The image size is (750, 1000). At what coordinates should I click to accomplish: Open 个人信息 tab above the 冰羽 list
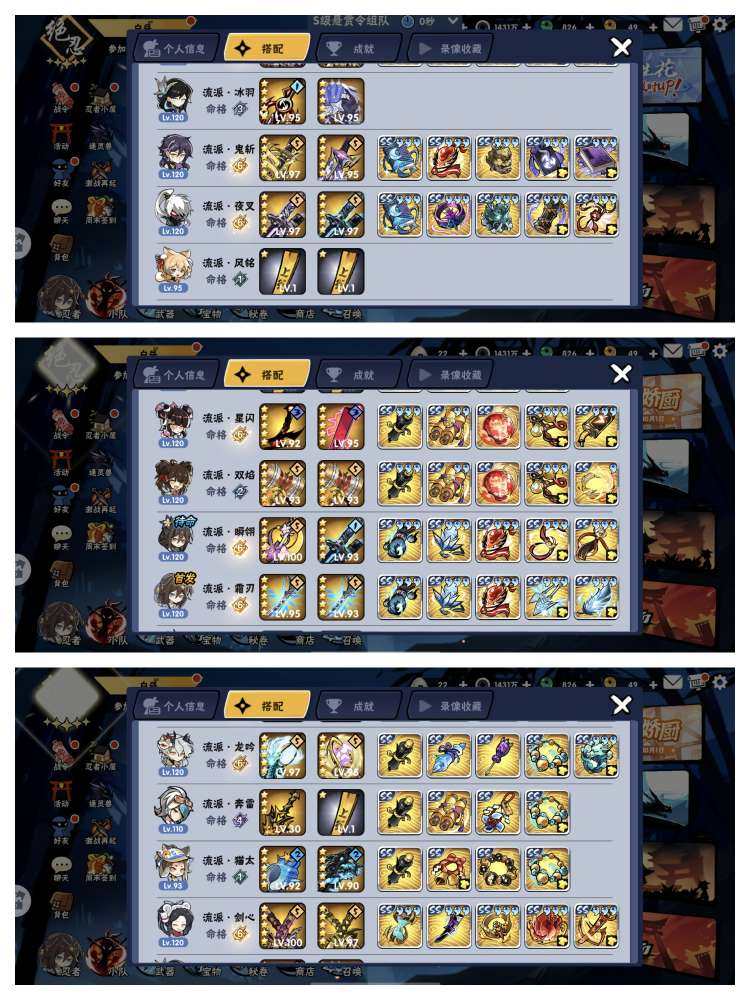click(x=177, y=48)
